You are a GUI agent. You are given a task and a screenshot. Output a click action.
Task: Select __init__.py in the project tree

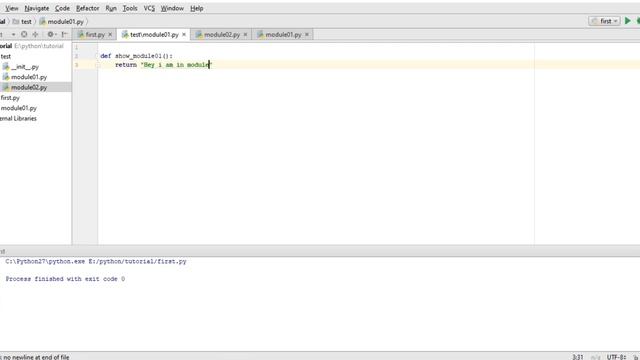click(x=25, y=67)
